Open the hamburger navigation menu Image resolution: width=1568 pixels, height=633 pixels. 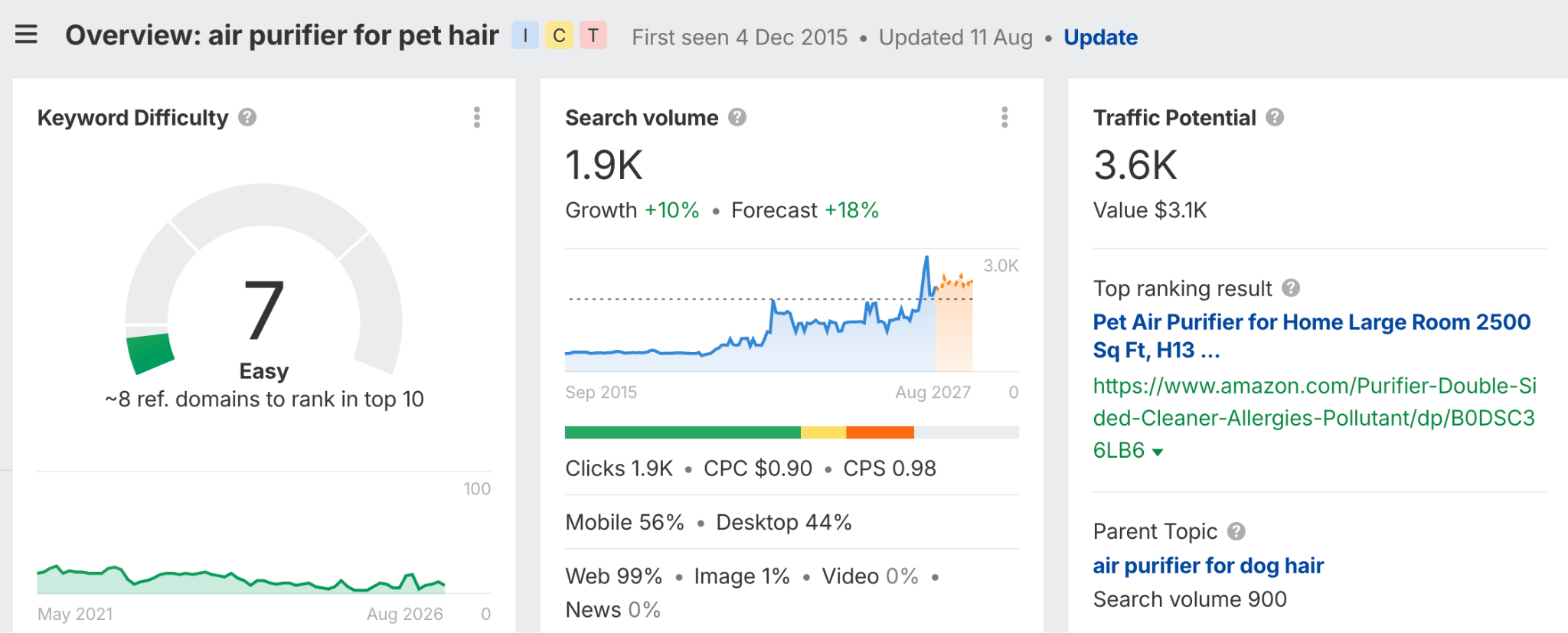click(26, 35)
